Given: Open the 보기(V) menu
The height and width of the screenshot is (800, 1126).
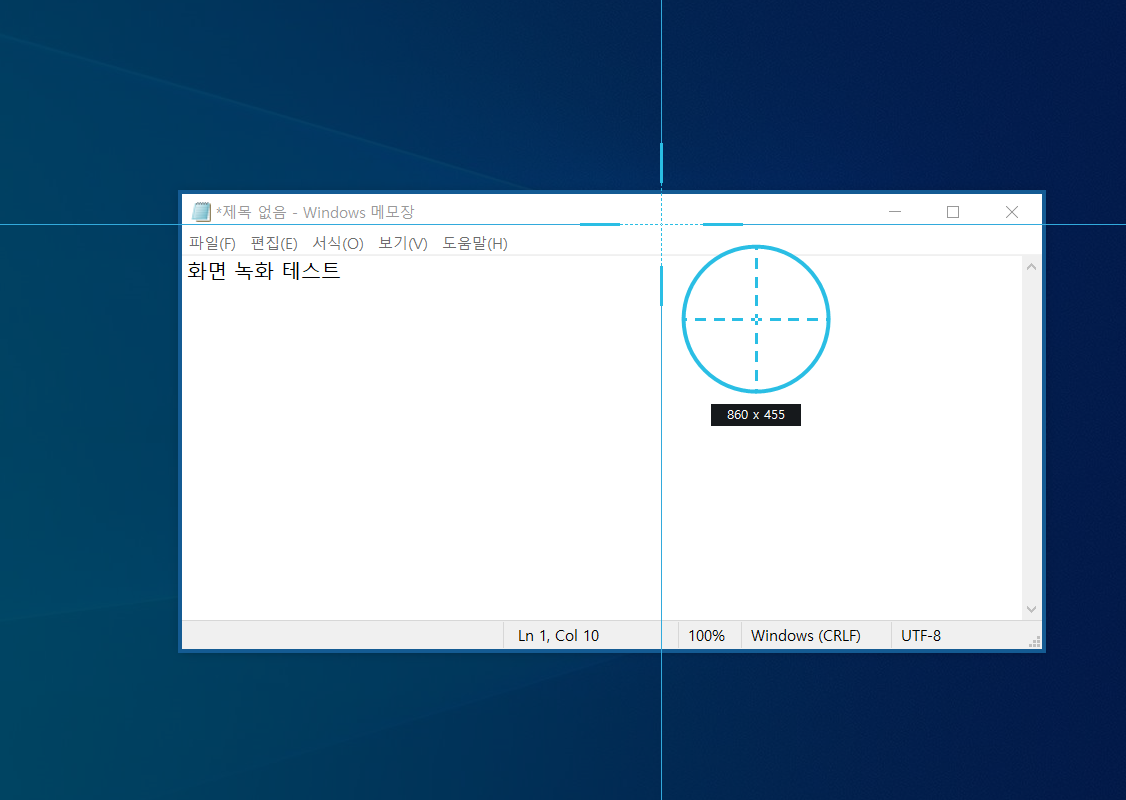Looking at the screenshot, I should [x=400, y=242].
